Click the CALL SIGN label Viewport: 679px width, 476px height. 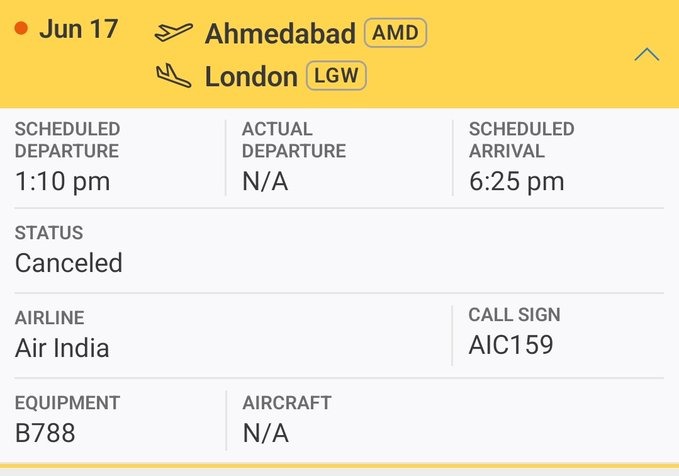[x=514, y=315]
